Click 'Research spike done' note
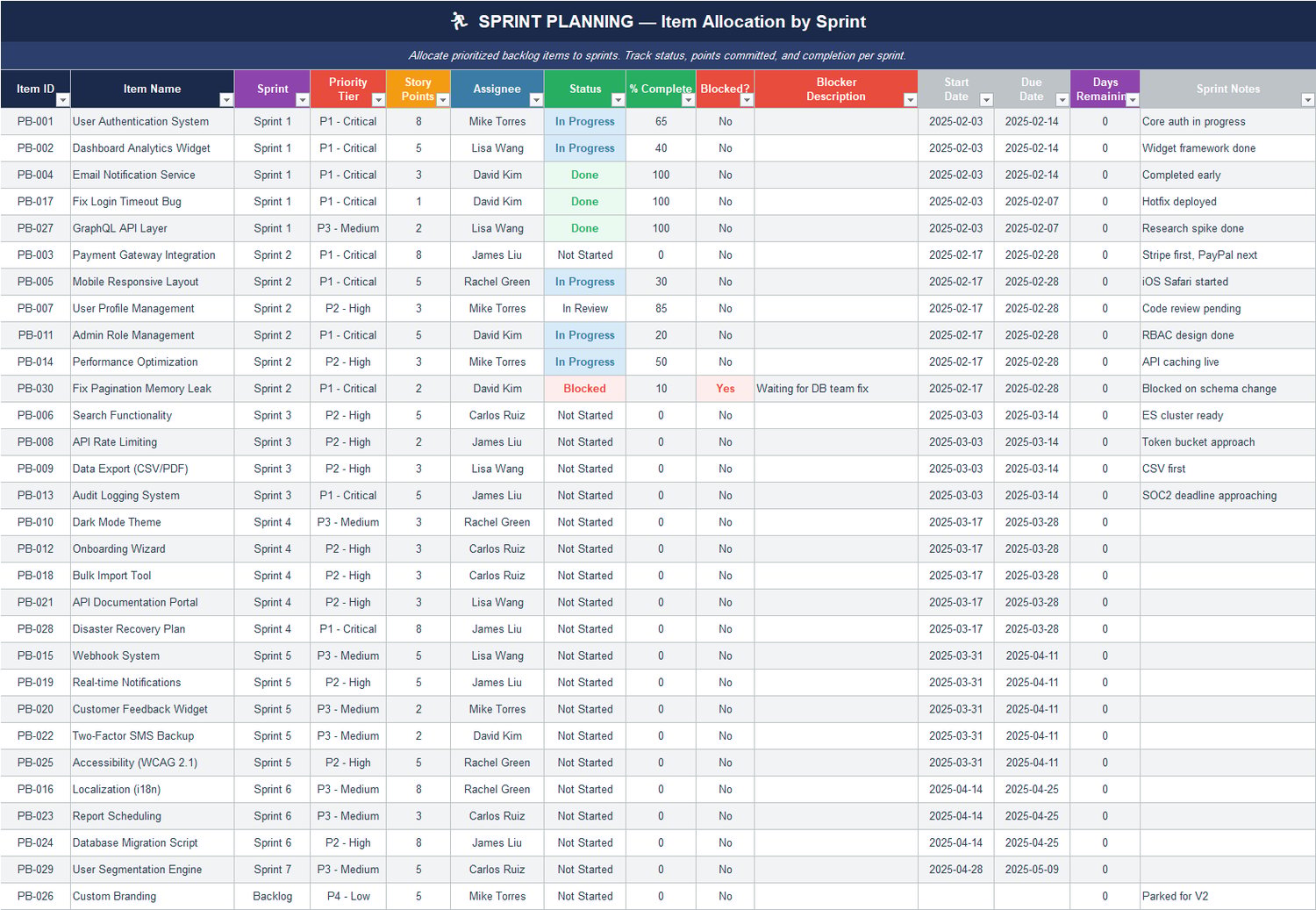The height and width of the screenshot is (910, 1316). click(x=1227, y=228)
